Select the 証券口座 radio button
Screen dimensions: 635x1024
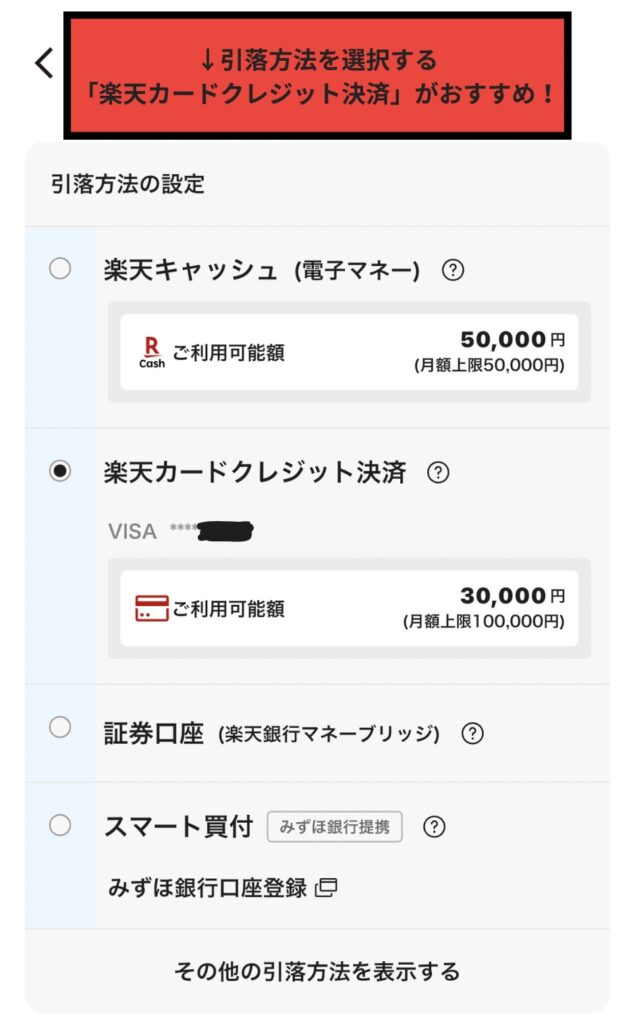coord(60,727)
